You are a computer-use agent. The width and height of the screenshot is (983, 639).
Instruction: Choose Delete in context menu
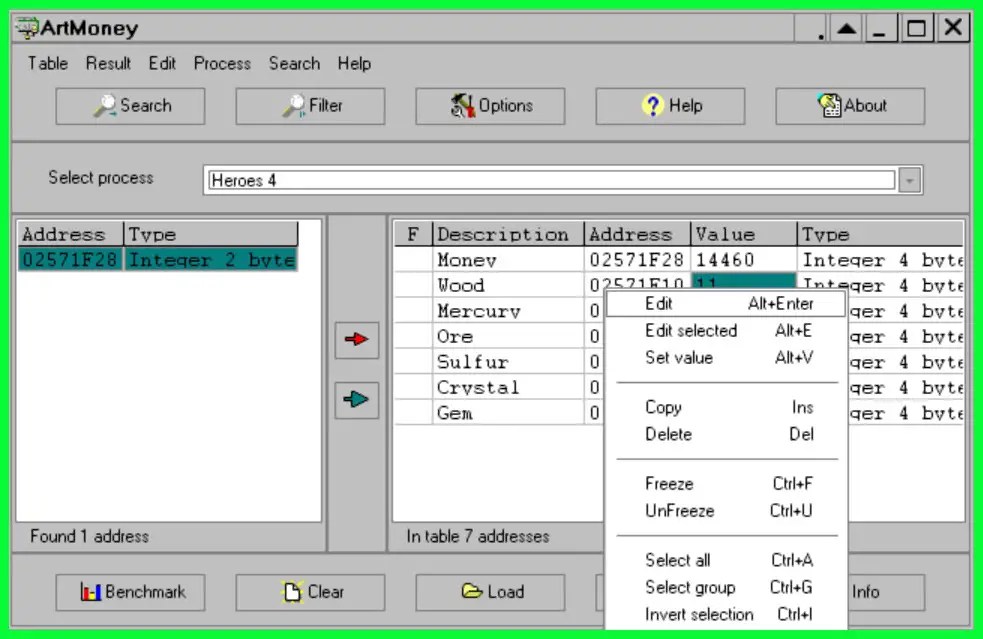pyautogui.click(x=726, y=435)
